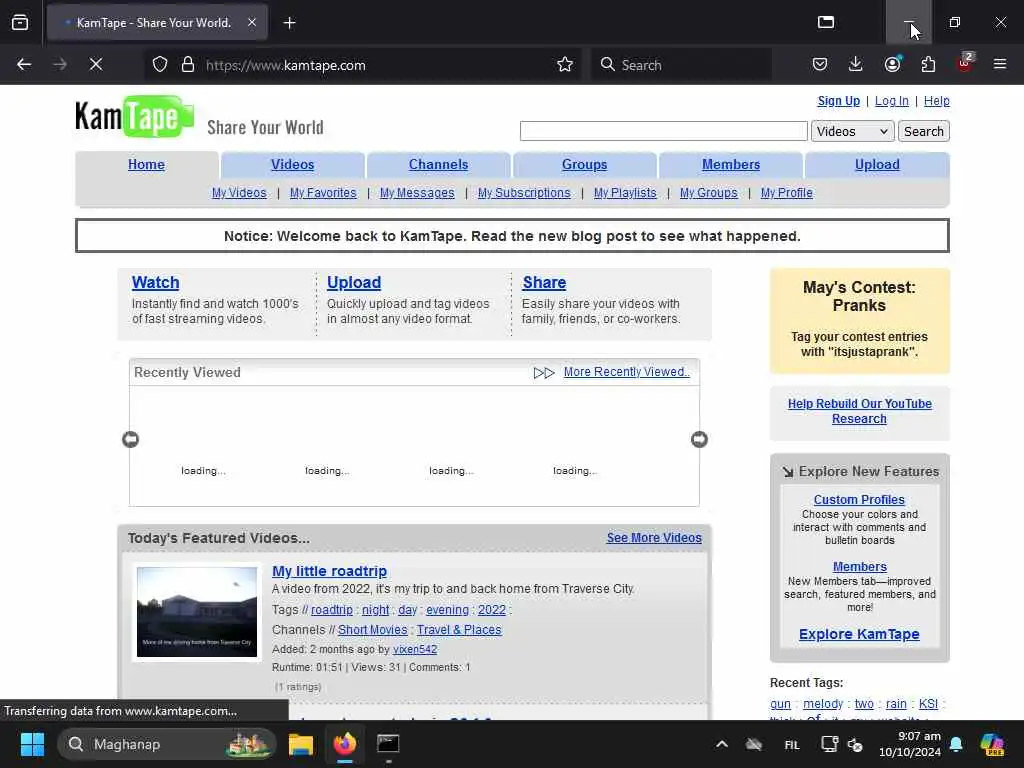1024x768 pixels.
Task: Open the downloads panel
Action: click(x=856, y=64)
